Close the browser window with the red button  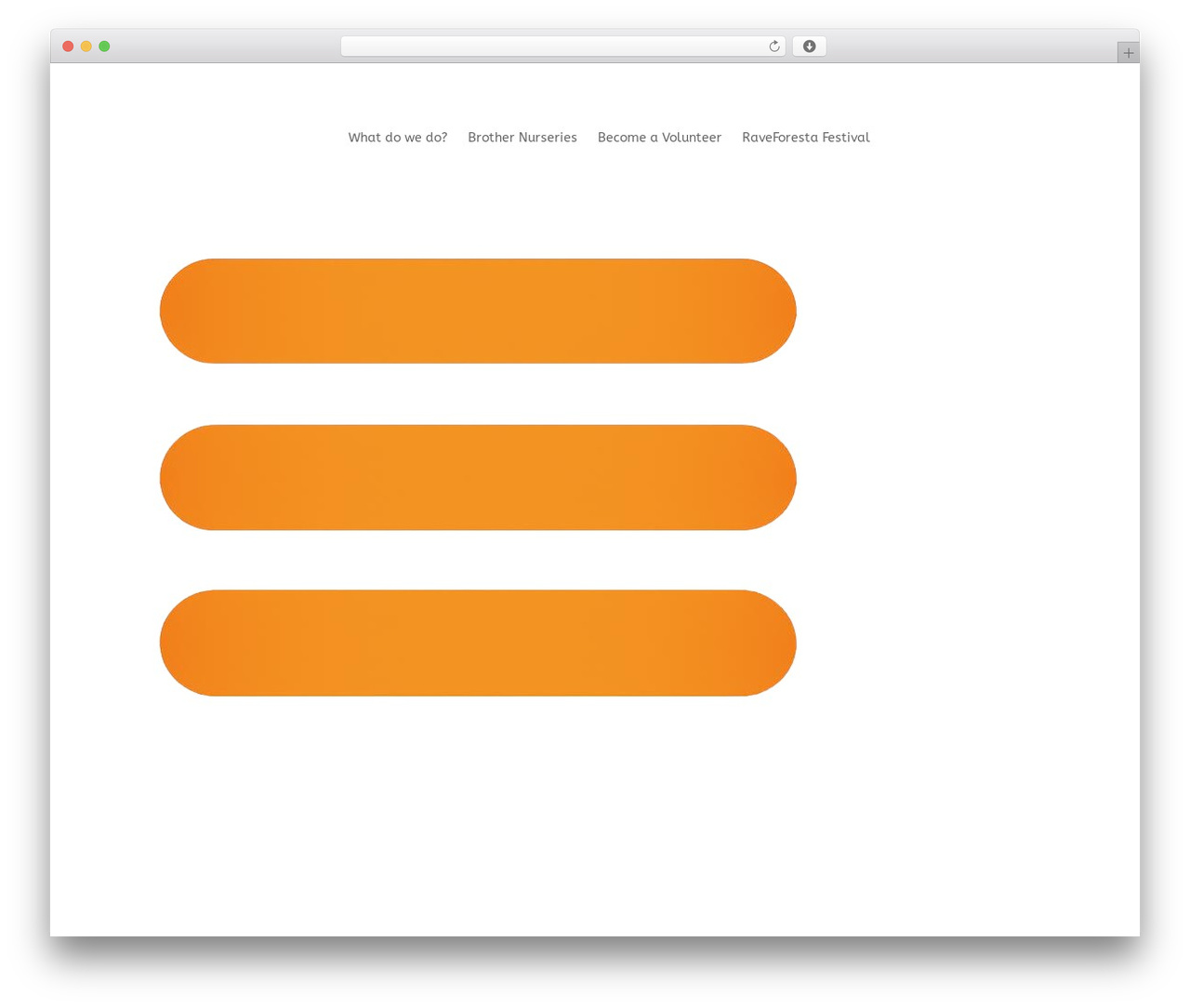pos(68,46)
